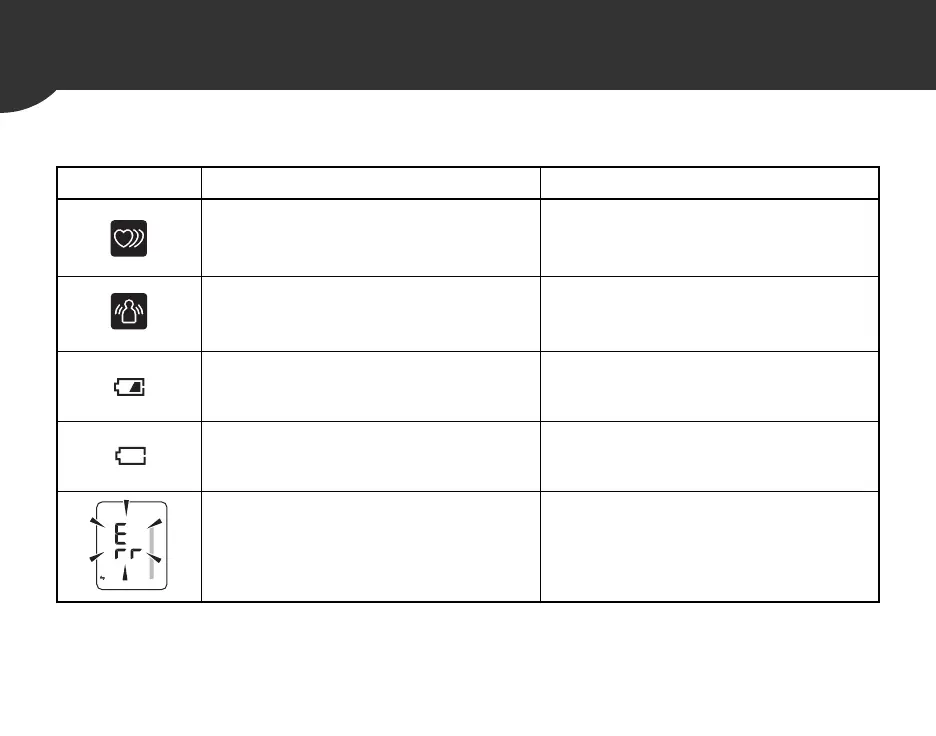
Task: Select last column cell in body movement row
Action: pyautogui.click(x=710, y=314)
